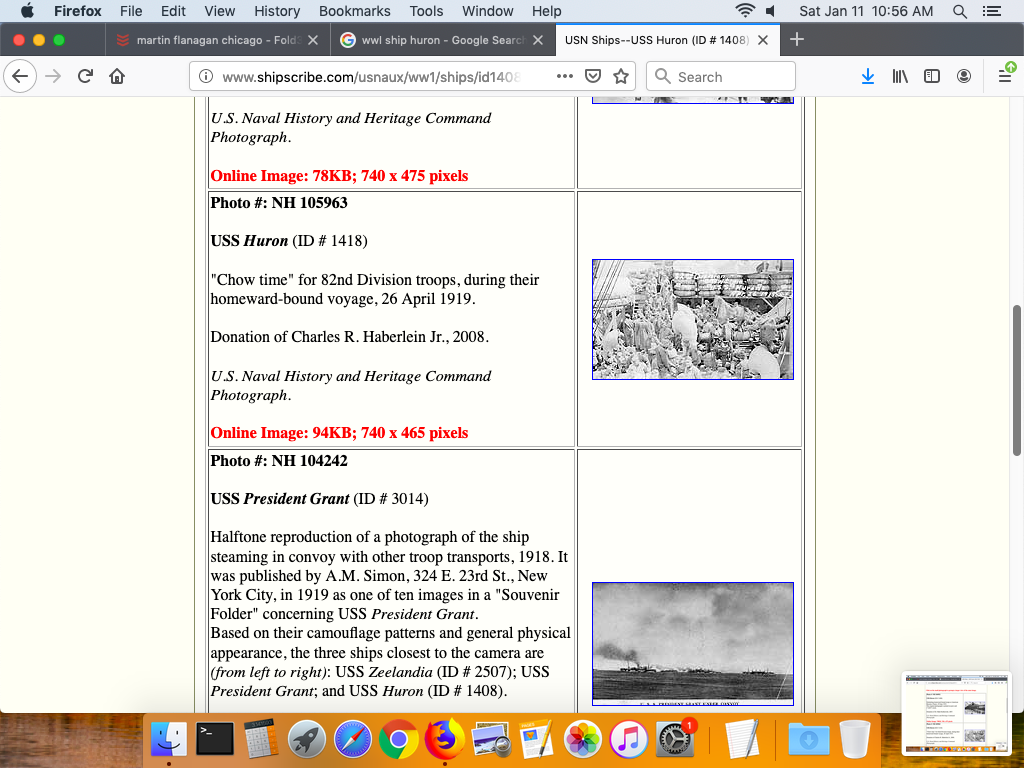Reload the current page
This screenshot has width=1024, height=768.
(85, 77)
